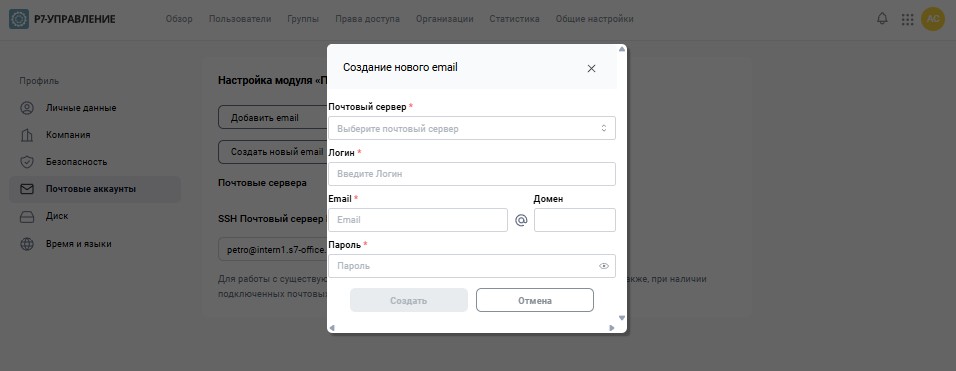Focus the Домен input field
The width and height of the screenshot is (956, 371).
(x=575, y=220)
